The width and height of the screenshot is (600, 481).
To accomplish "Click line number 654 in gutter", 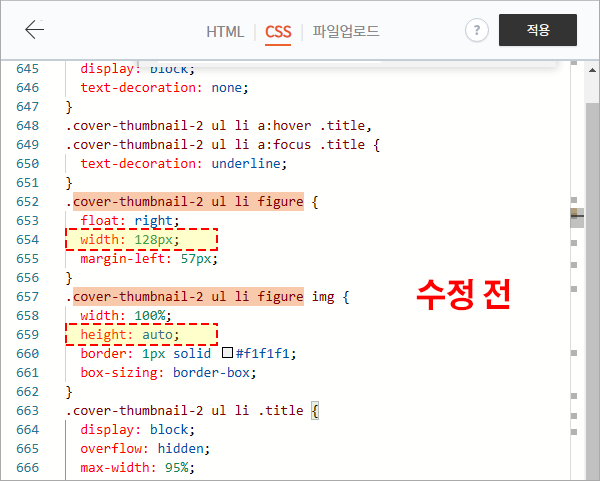I will coord(28,240).
